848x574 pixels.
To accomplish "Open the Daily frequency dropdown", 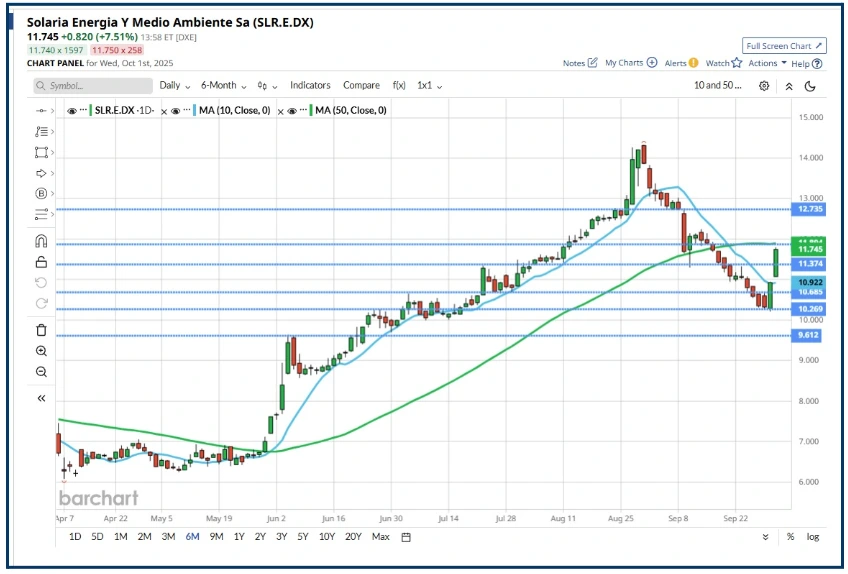I will [174, 86].
